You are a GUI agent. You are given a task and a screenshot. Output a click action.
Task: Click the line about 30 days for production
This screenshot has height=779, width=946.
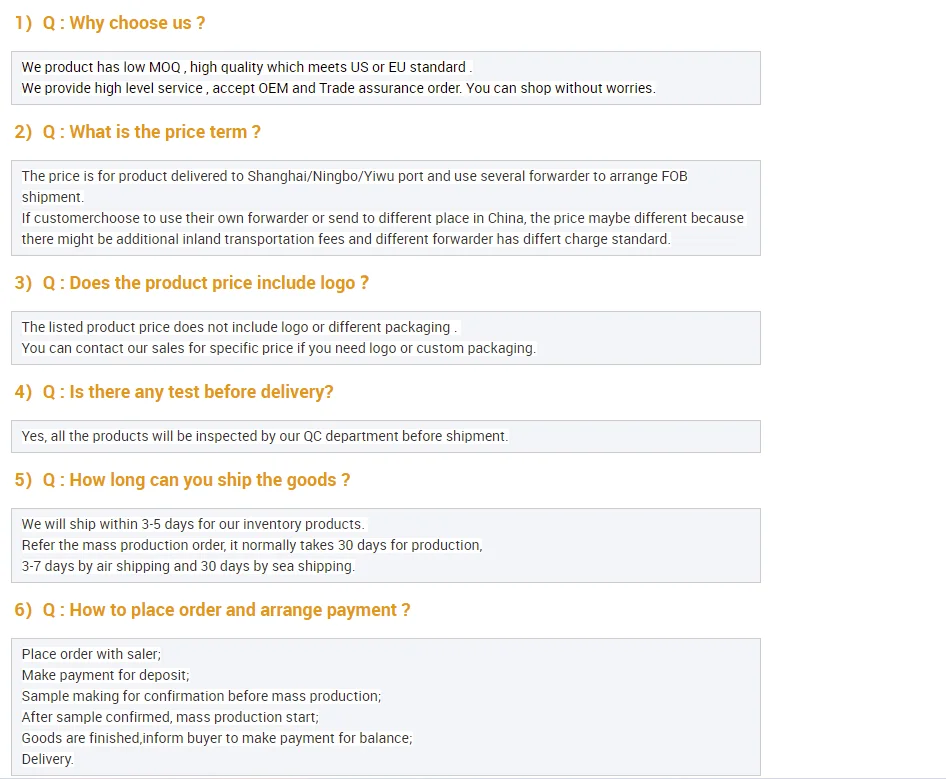coord(251,545)
